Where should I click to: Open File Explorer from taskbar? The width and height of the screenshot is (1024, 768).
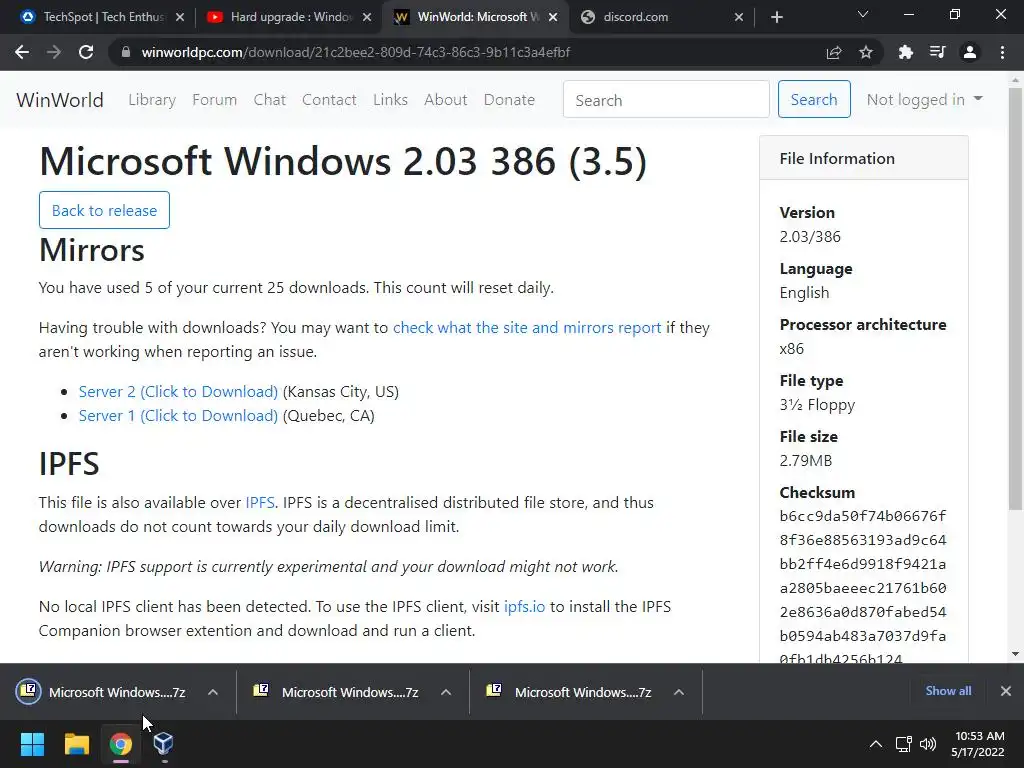pyautogui.click(x=76, y=744)
